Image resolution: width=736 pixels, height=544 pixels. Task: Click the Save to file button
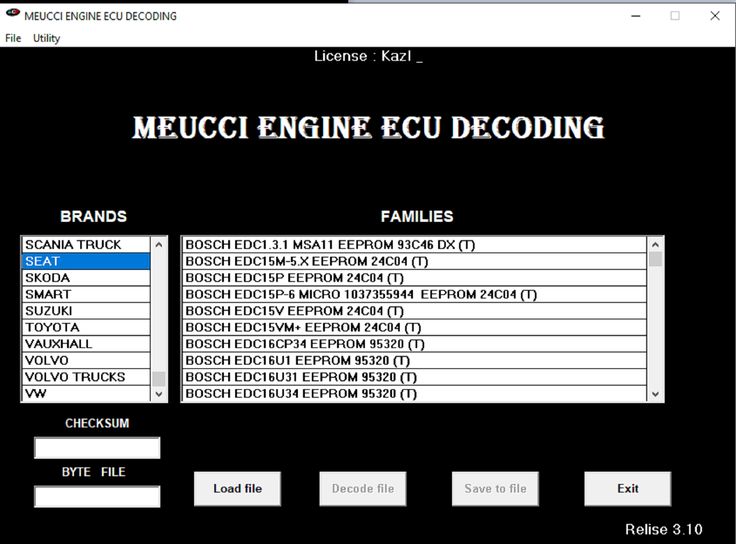tap(495, 489)
